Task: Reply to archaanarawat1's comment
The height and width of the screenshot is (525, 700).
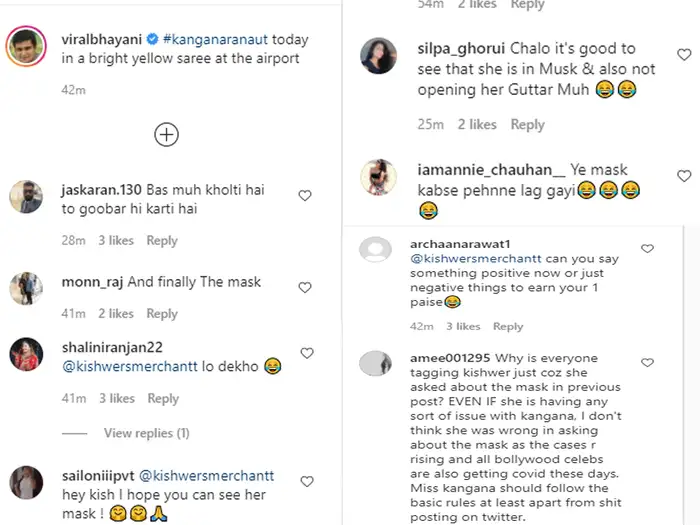Action: tap(508, 326)
